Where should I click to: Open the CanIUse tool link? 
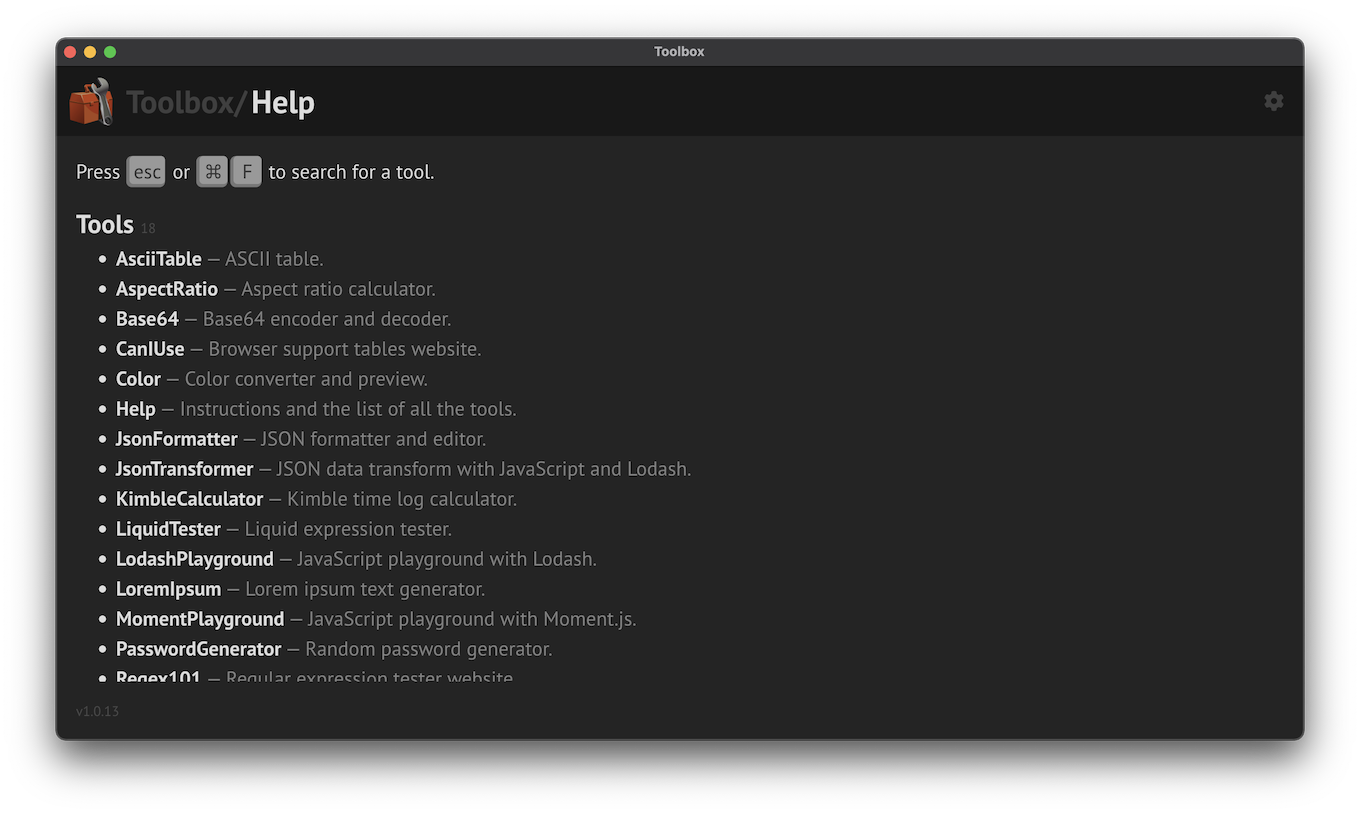pyautogui.click(x=150, y=349)
